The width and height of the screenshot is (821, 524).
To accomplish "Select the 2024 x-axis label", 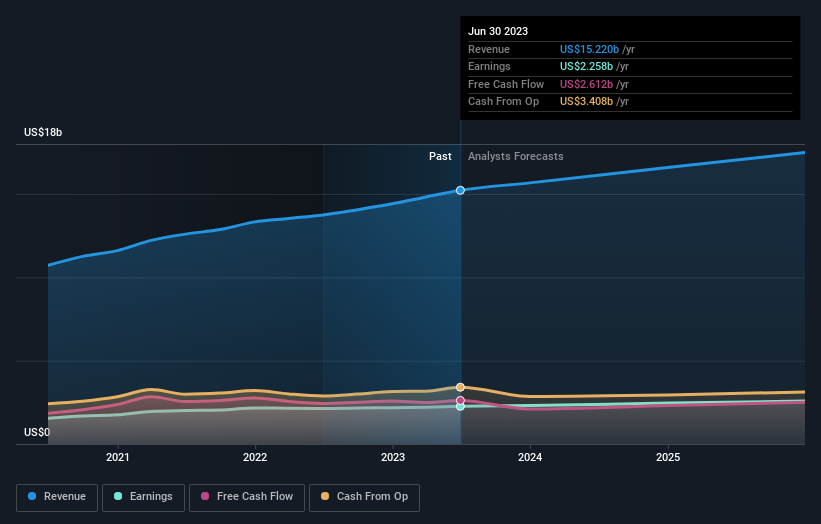I will pyautogui.click(x=530, y=457).
